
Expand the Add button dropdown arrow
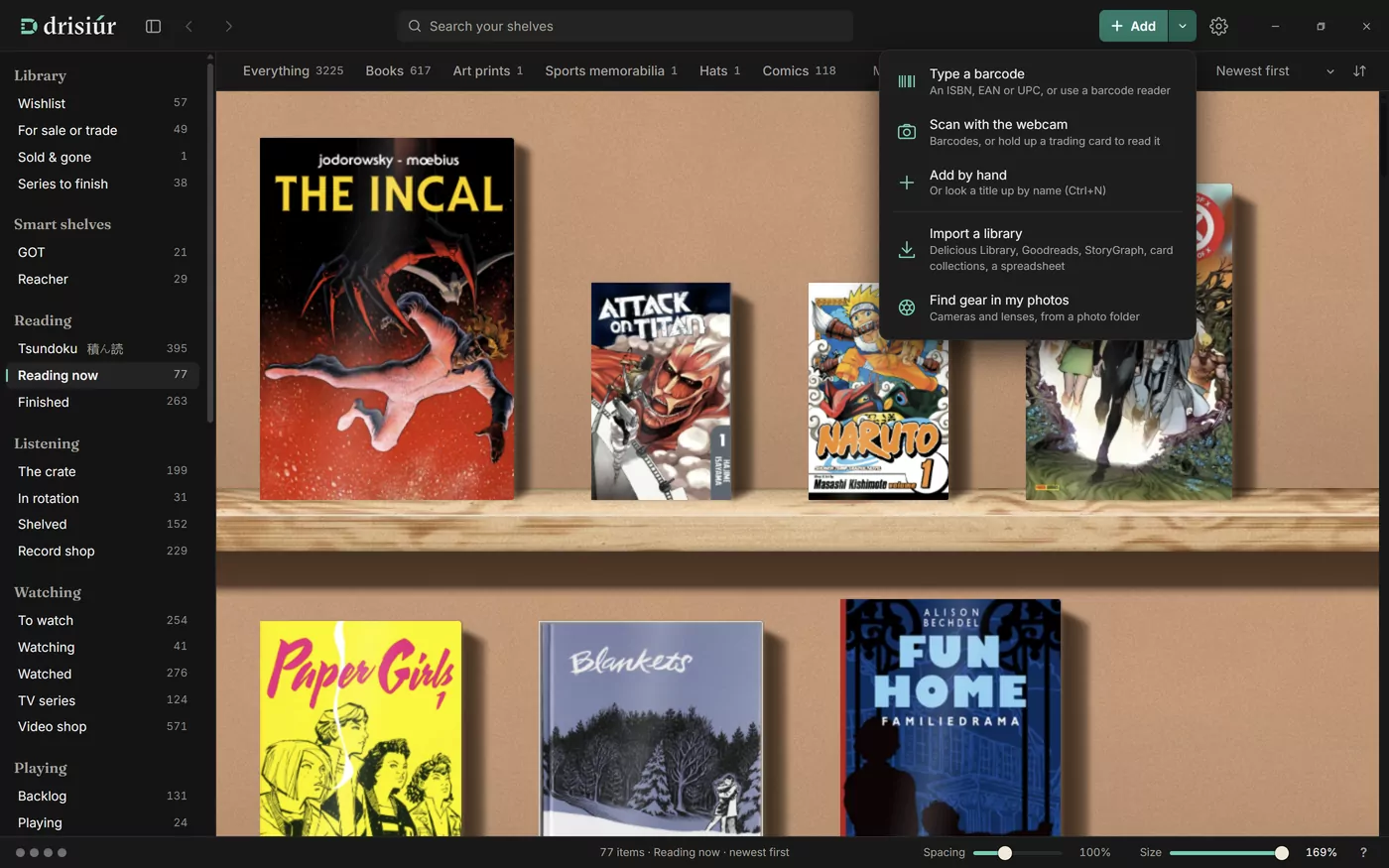click(1183, 26)
